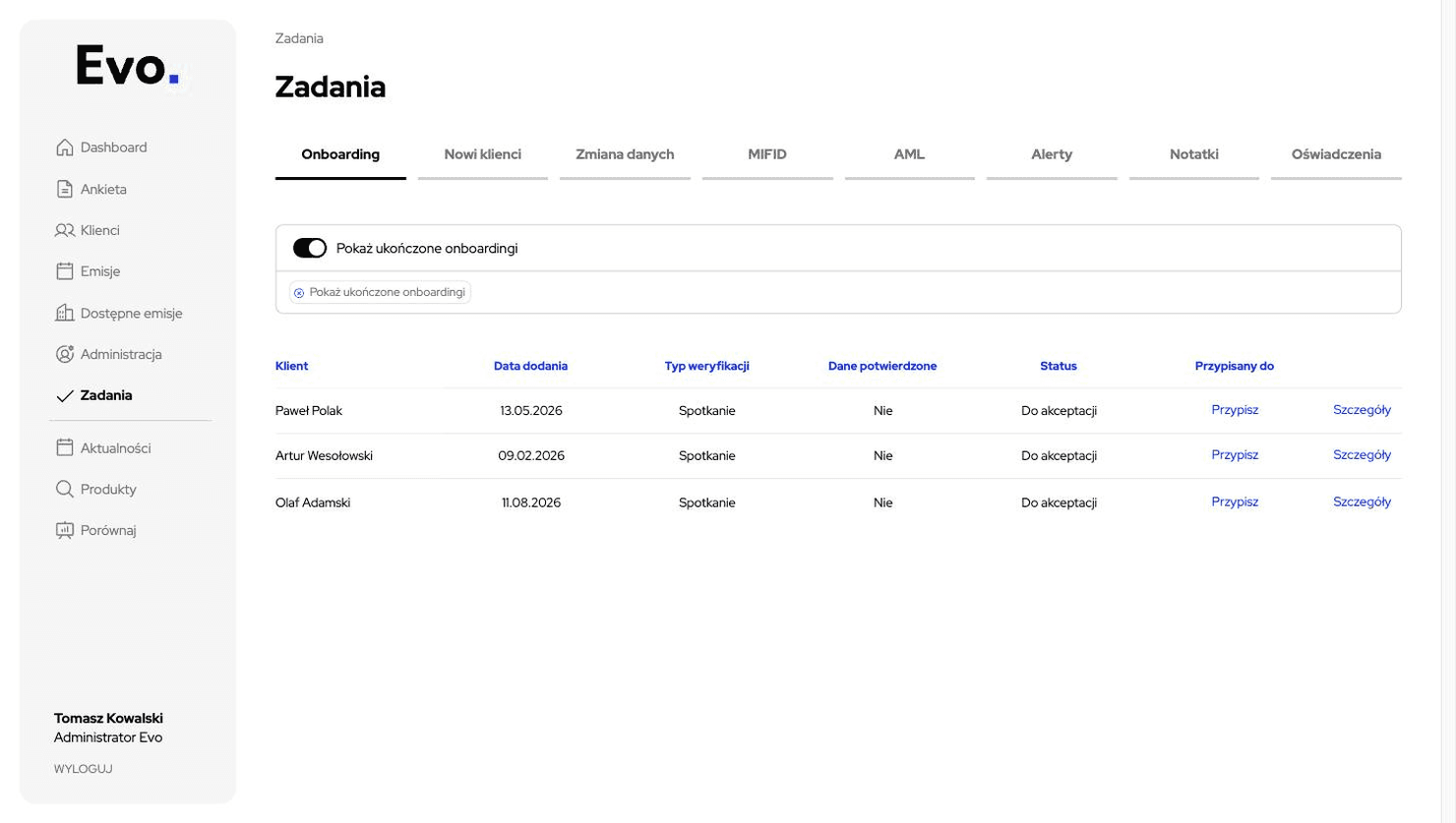
Task: Click the Dane potwierdzone column header
Action: (882, 366)
